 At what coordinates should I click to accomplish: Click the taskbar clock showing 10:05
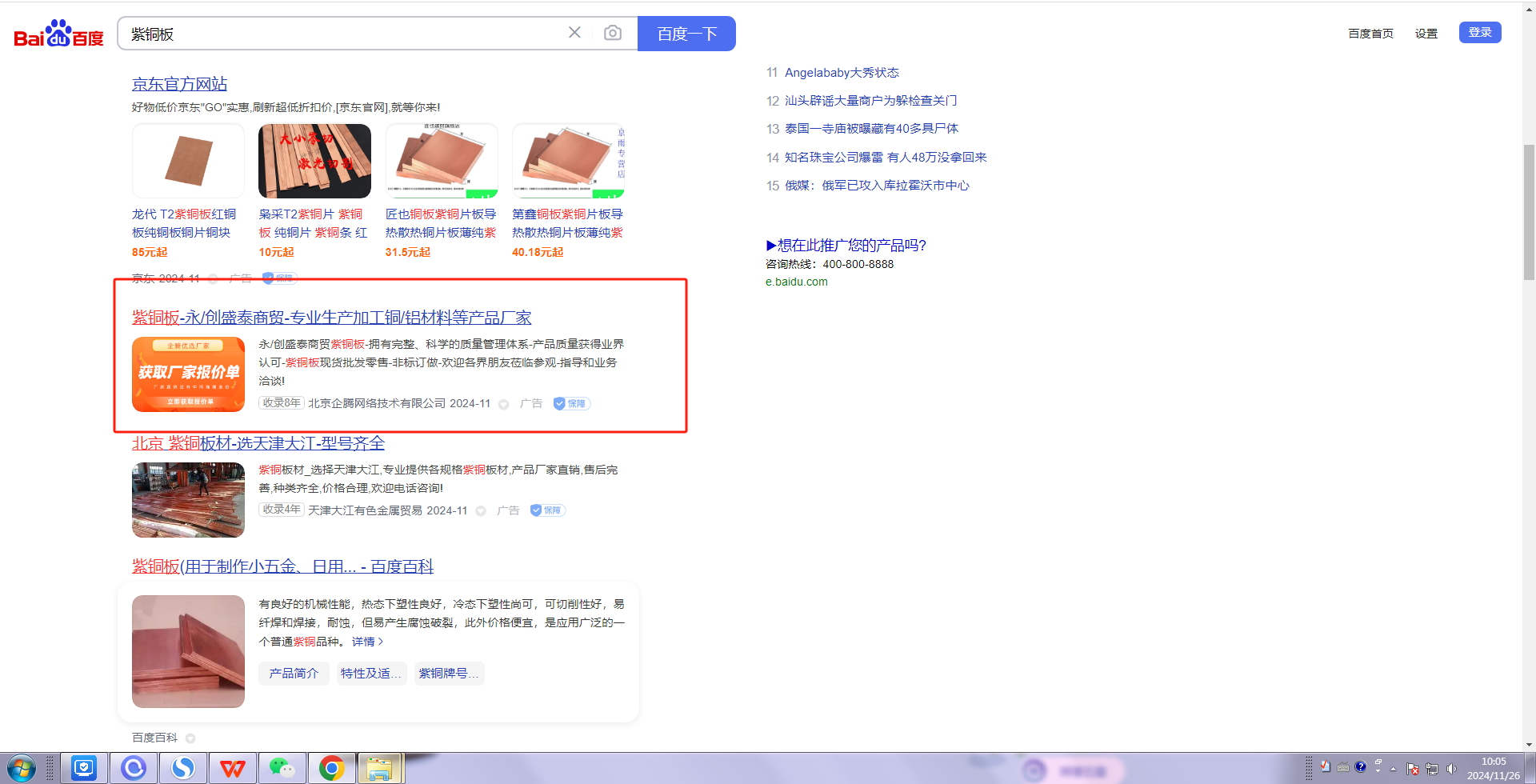[1493, 769]
